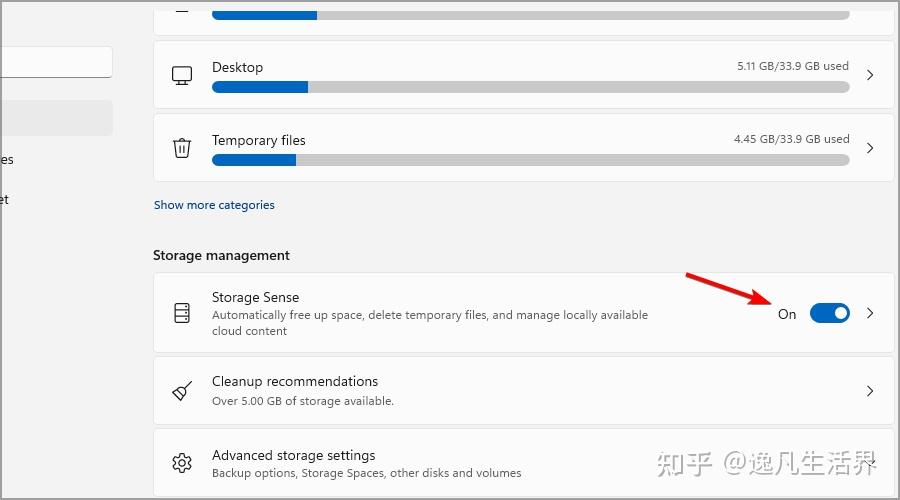Screen dimensions: 900x500
Task: Click the selected sidebar navigation item
Action: click(56, 118)
